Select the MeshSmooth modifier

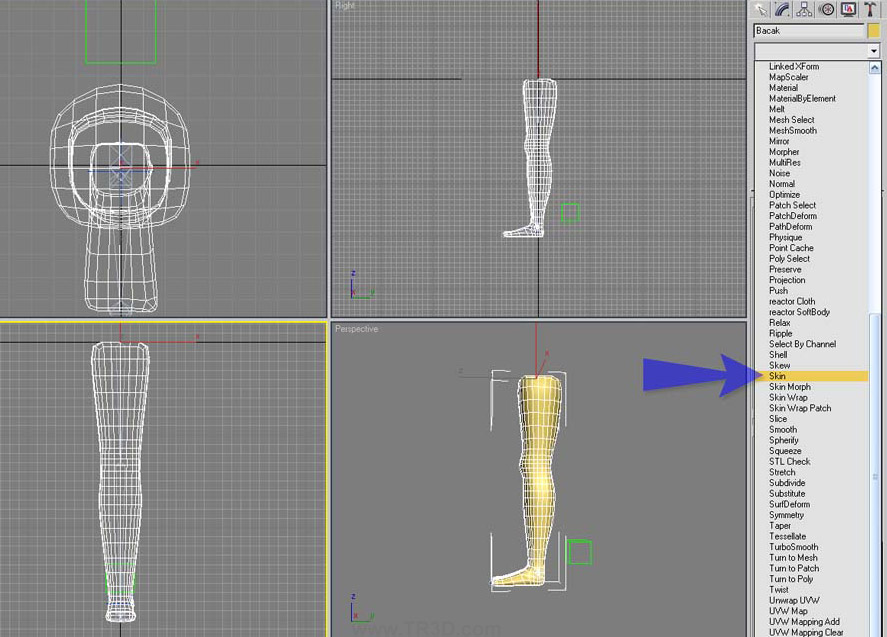(790, 130)
